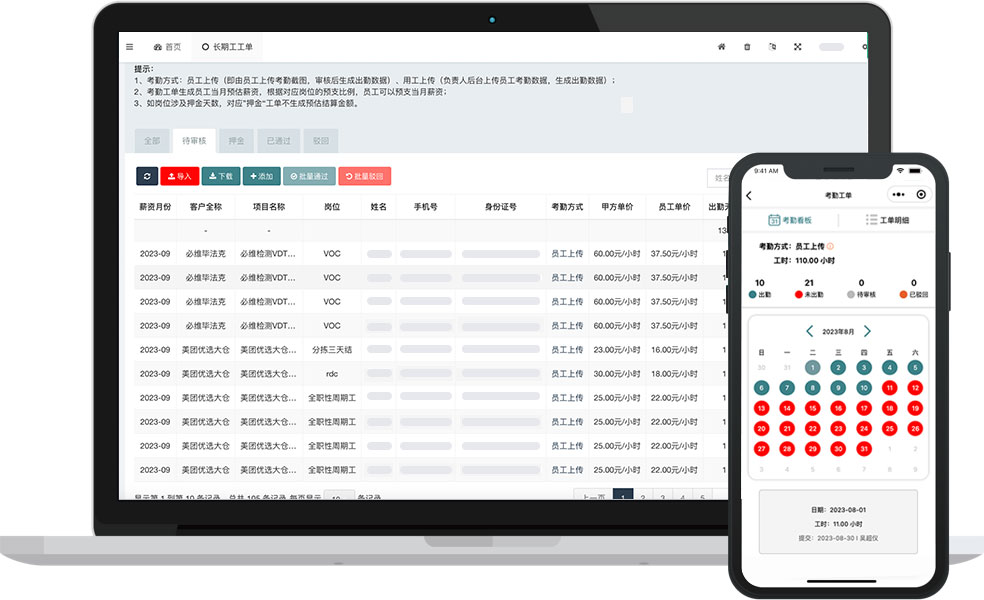Click the green 添加 add button
984x600 pixels.
pyautogui.click(x=261, y=176)
